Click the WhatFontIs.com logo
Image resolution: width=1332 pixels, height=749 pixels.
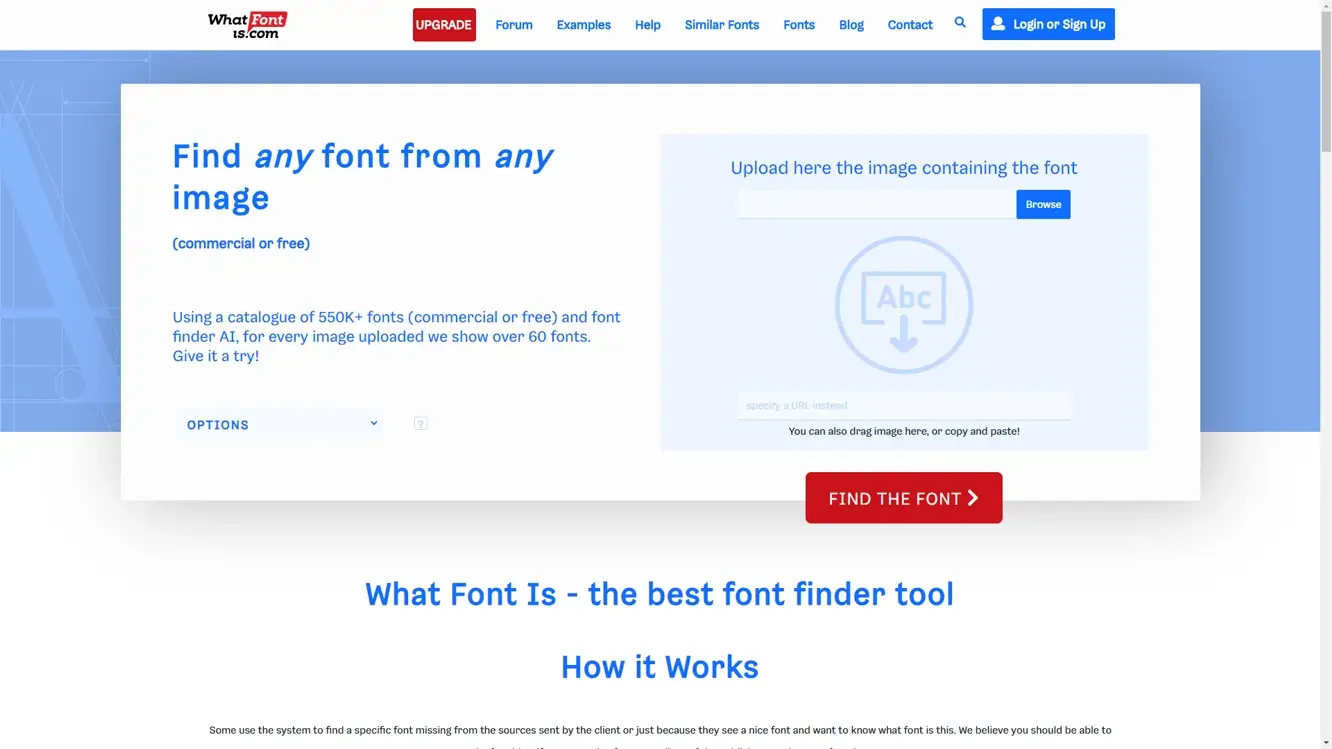247,25
